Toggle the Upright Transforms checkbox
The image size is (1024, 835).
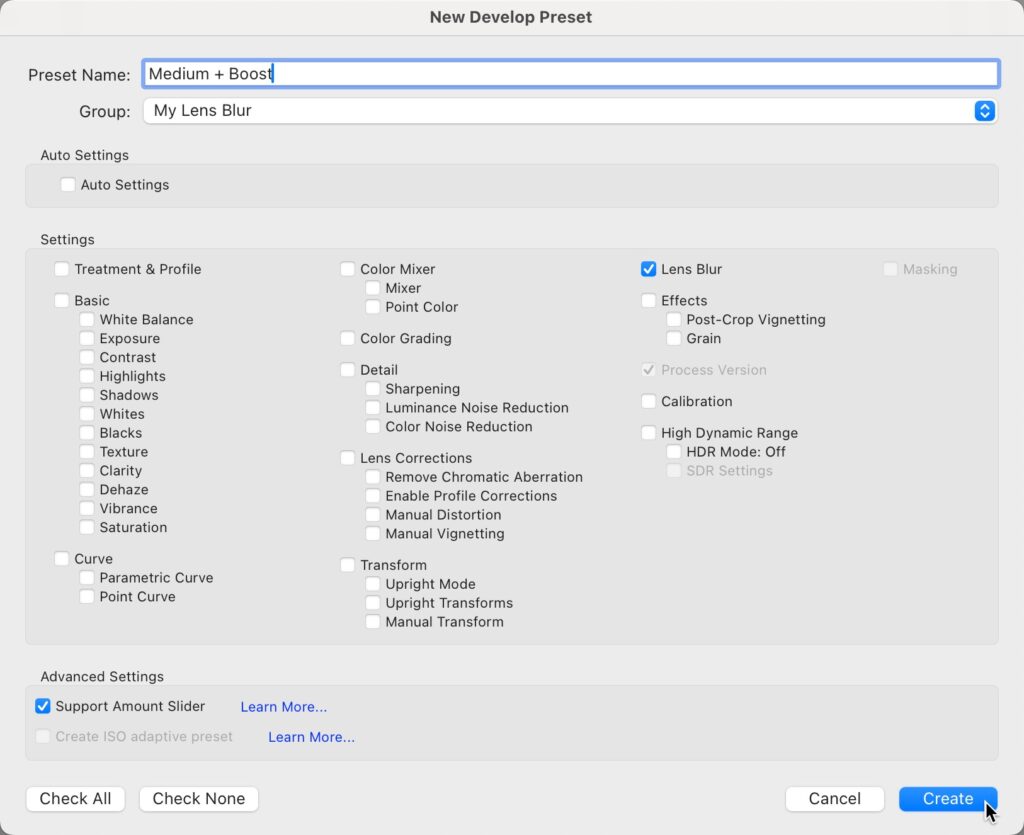tap(372, 603)
